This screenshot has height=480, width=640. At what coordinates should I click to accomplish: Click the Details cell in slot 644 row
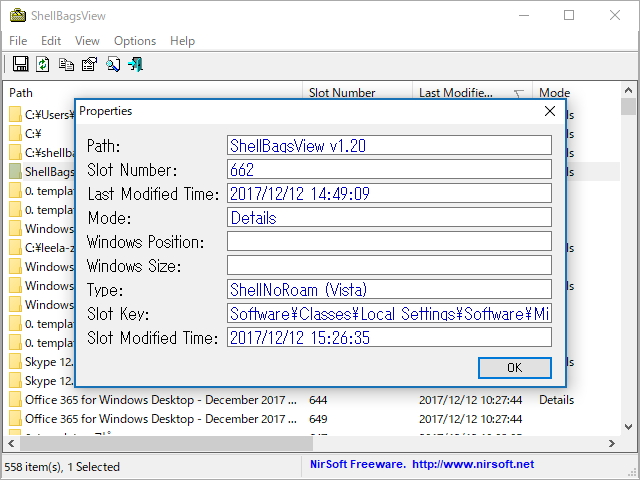(556, 400)
